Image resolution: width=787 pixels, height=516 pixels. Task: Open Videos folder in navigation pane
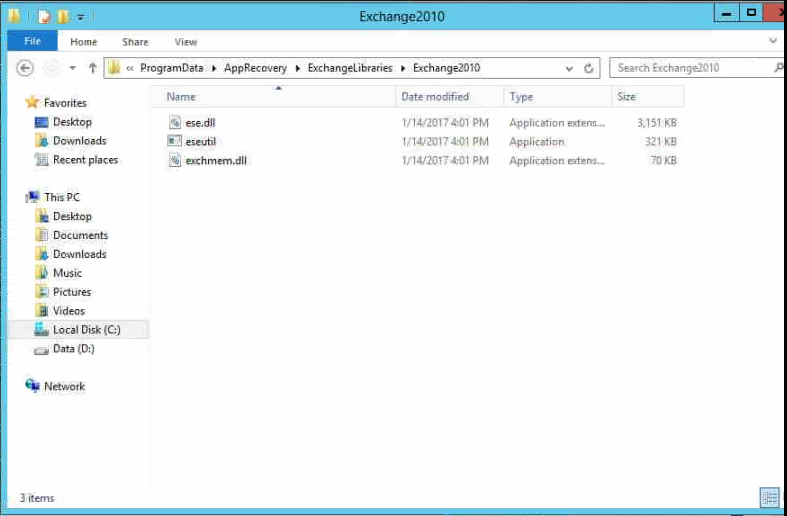(60, 311)
